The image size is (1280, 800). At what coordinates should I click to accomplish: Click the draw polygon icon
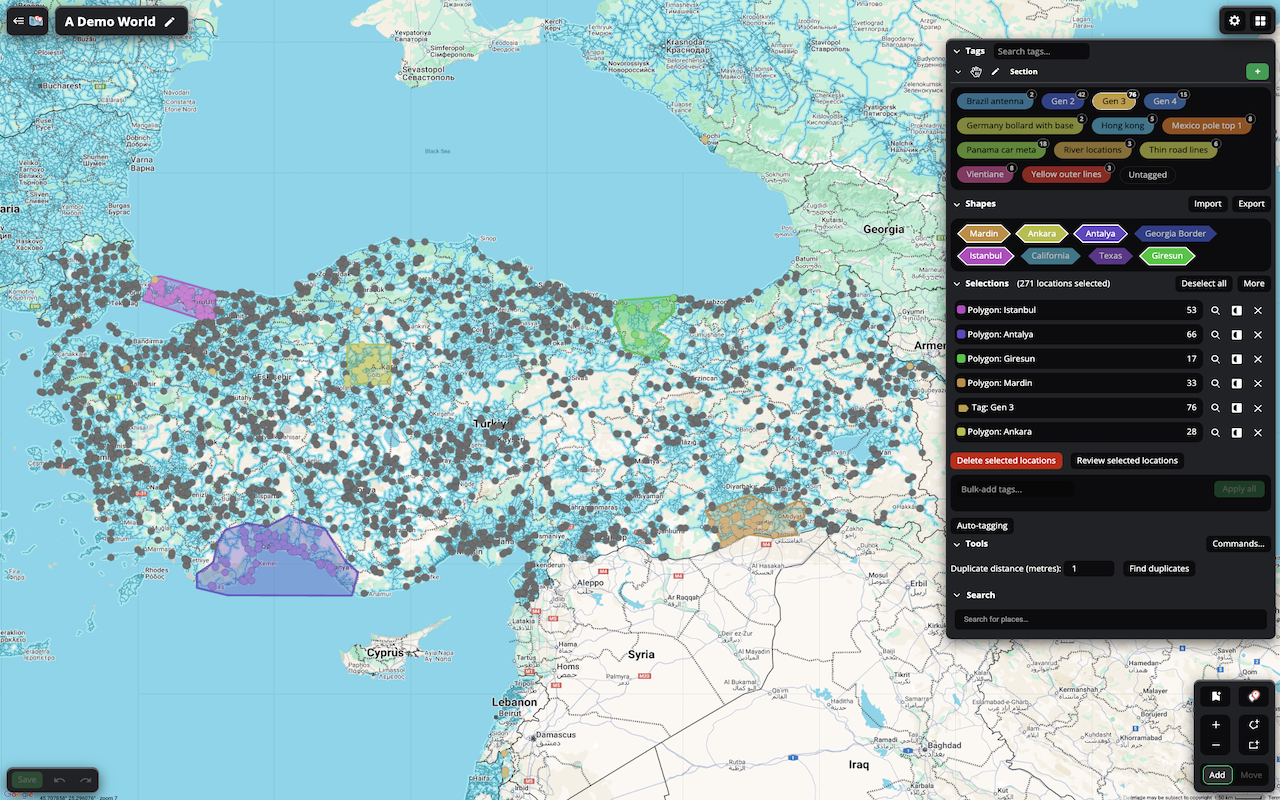pos(1254,724)
